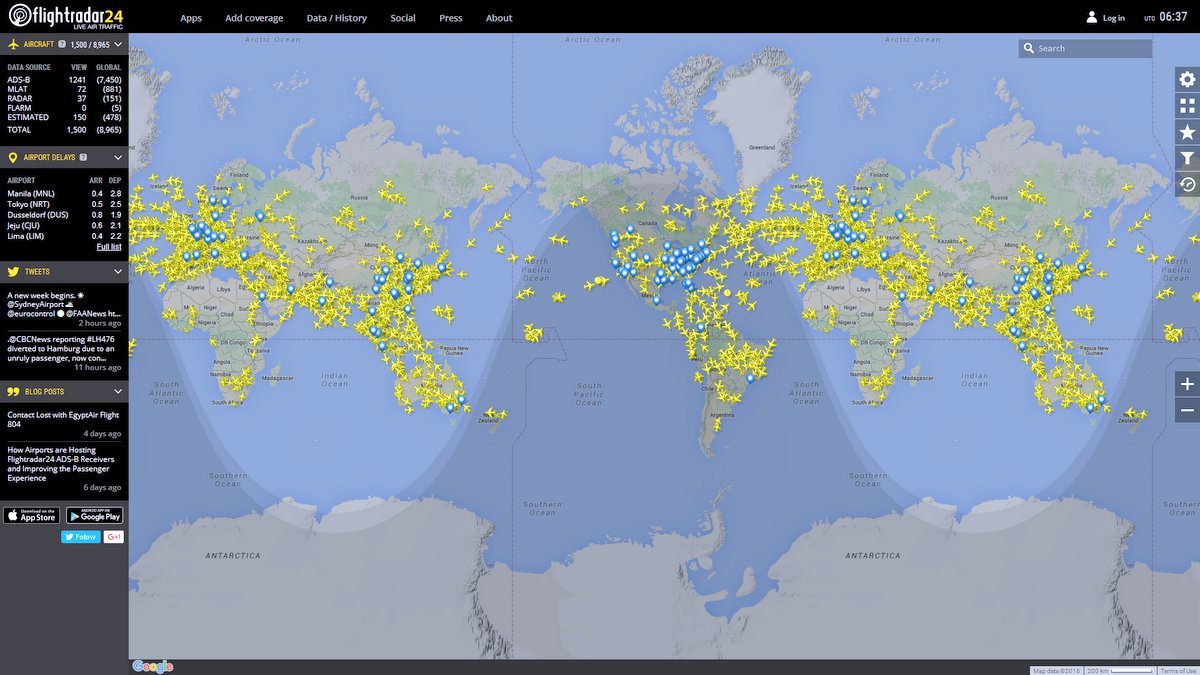
Task: Click the Greenland label on the map
Action: [762, 147]
